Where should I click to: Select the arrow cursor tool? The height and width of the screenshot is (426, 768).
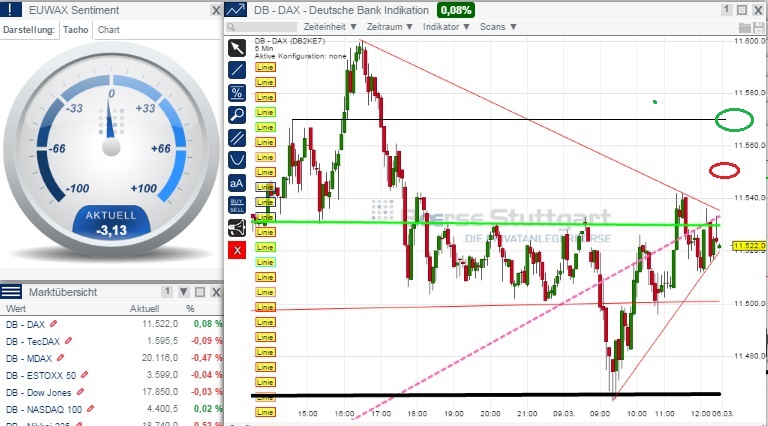(237, 47)
